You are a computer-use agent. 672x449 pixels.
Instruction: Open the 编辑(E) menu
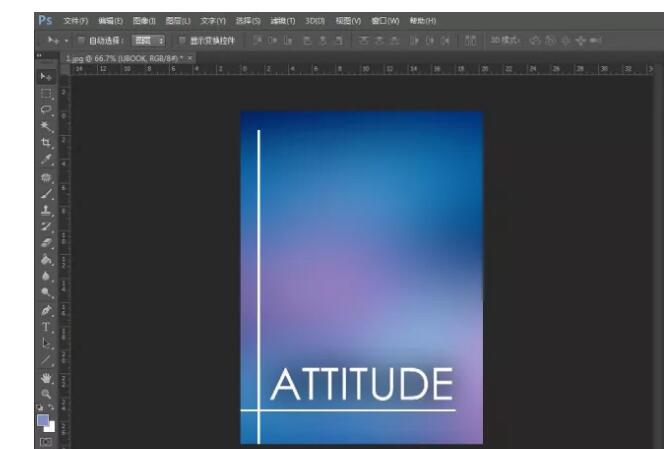[x=110, y=21]
